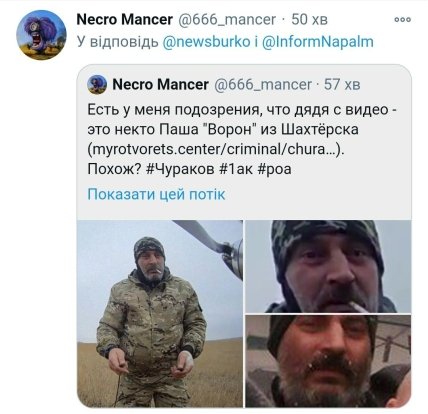428x414 pixels.
Task: Open bottom-right photo of bearded man
Action: 328,361
